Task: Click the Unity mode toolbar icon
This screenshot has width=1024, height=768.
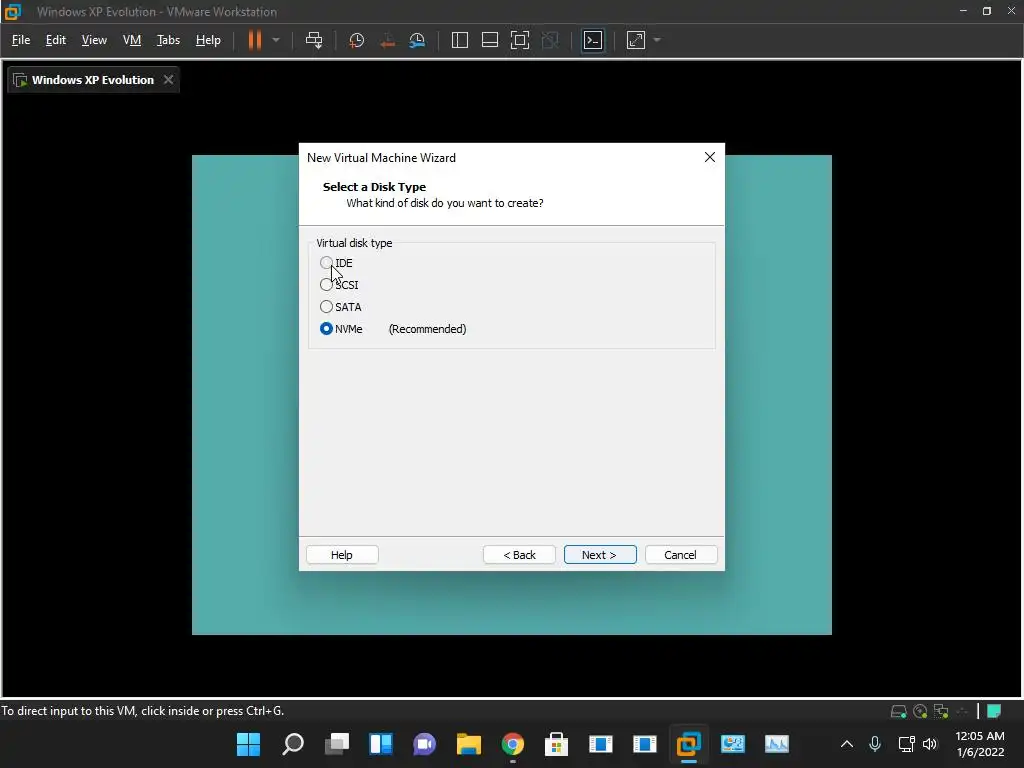Action: pyautogui.click(x=551, y=40)
